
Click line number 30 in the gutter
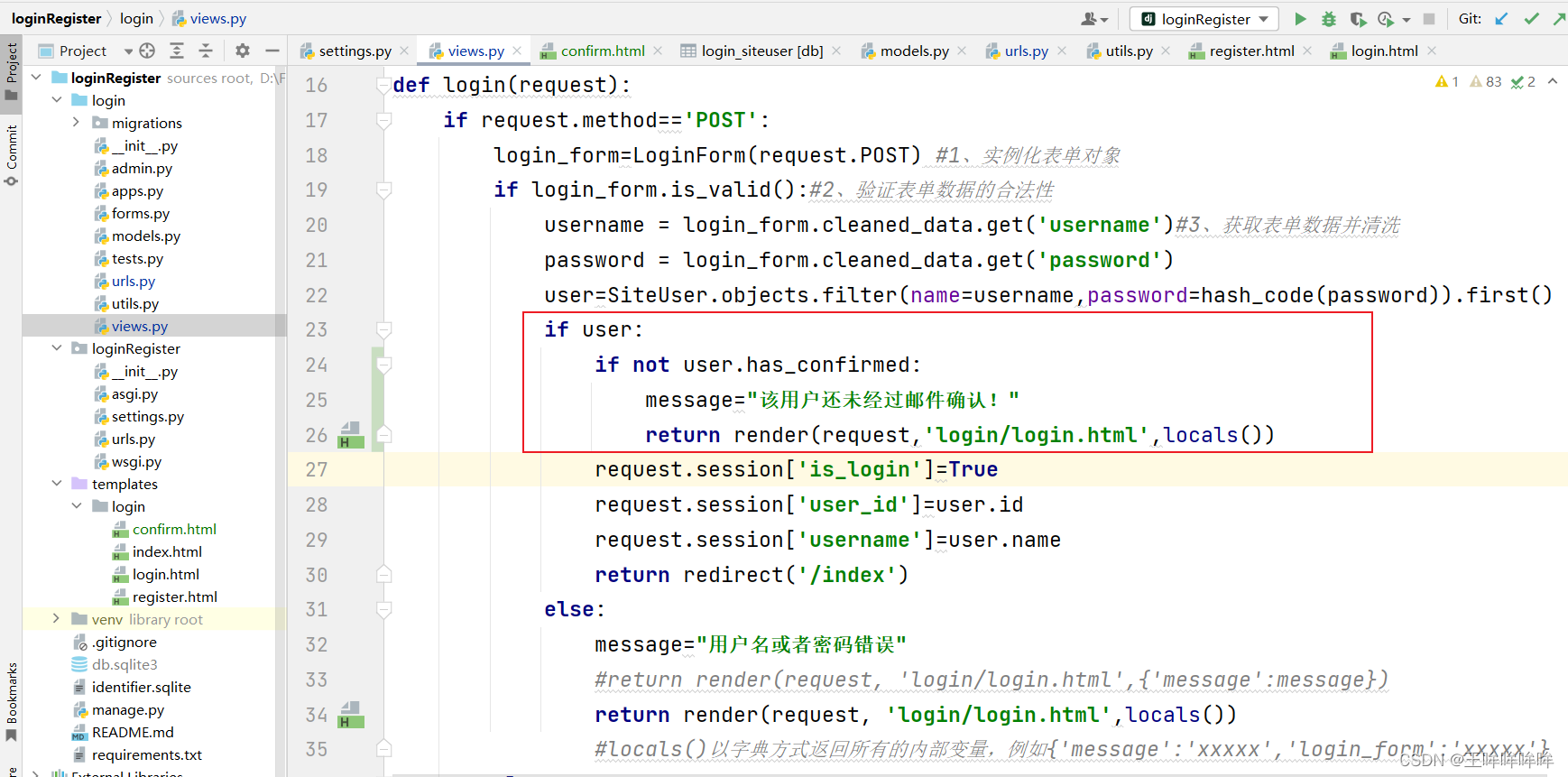point(317,575)
